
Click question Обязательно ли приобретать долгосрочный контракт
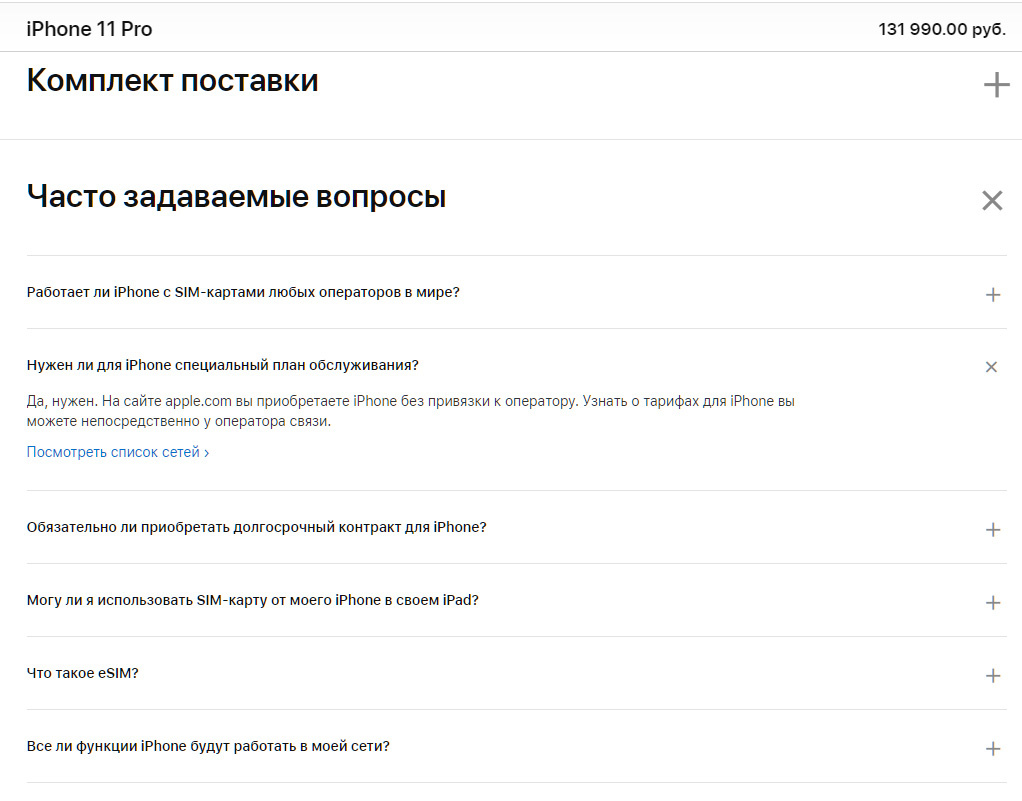pos(257,527)
